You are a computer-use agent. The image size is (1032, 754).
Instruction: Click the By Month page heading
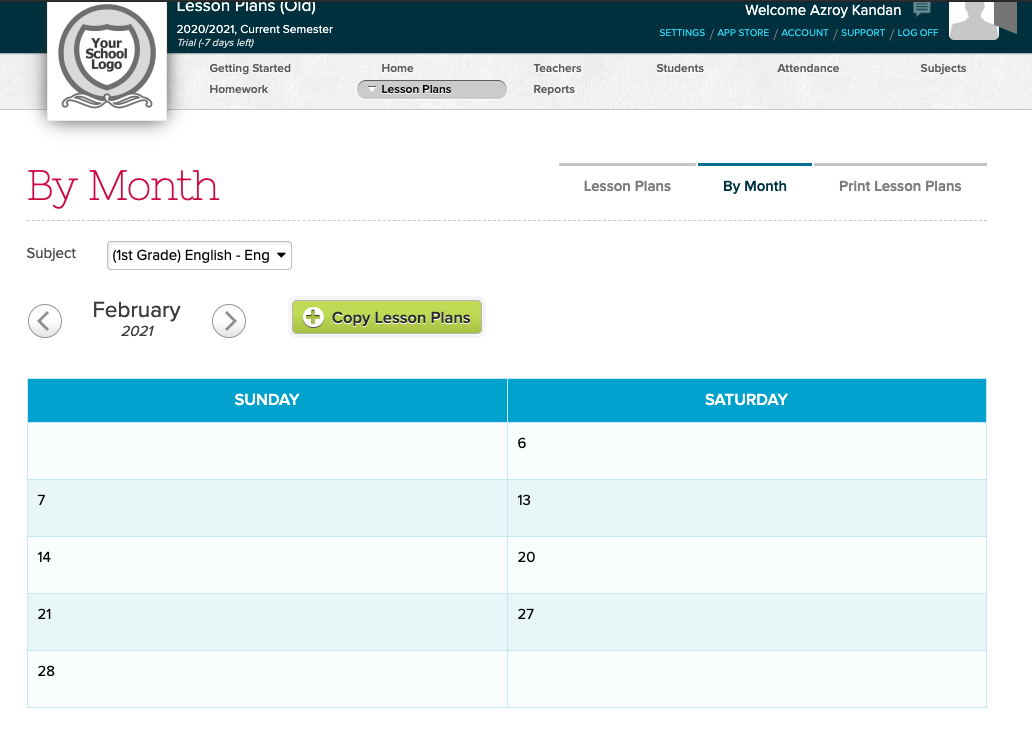click(x=123, y=186)
